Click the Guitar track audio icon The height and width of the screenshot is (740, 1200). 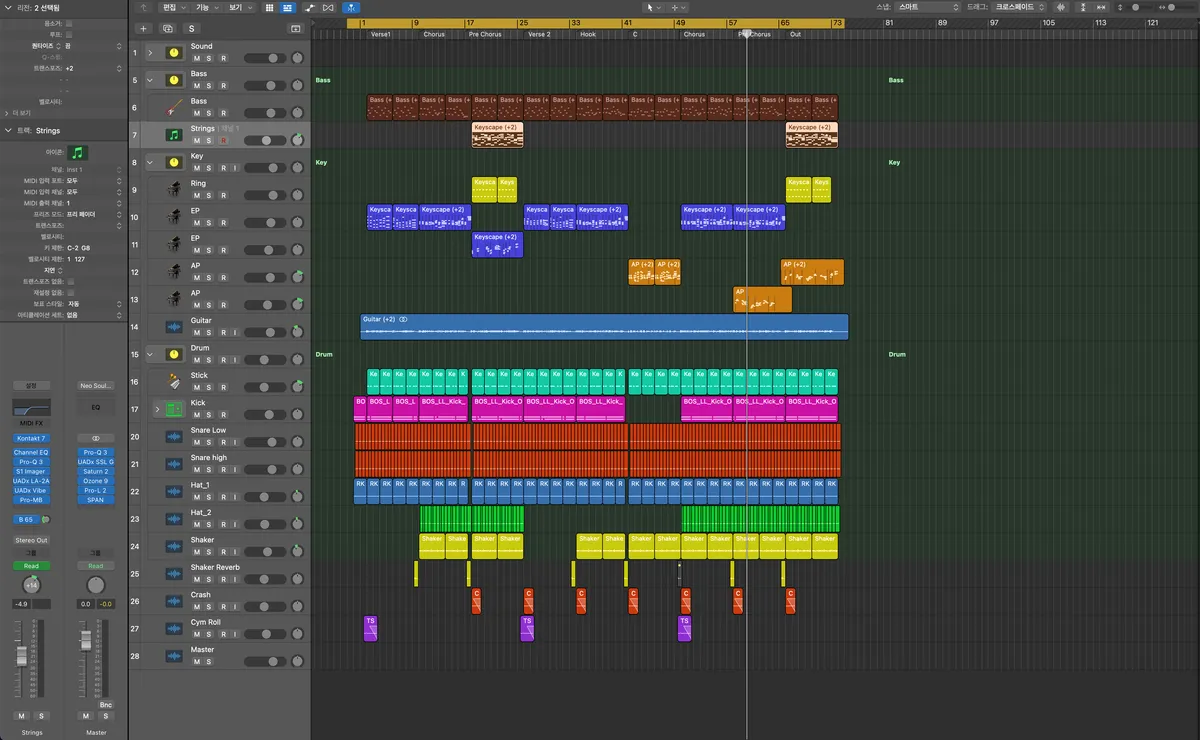pos(173,326)
